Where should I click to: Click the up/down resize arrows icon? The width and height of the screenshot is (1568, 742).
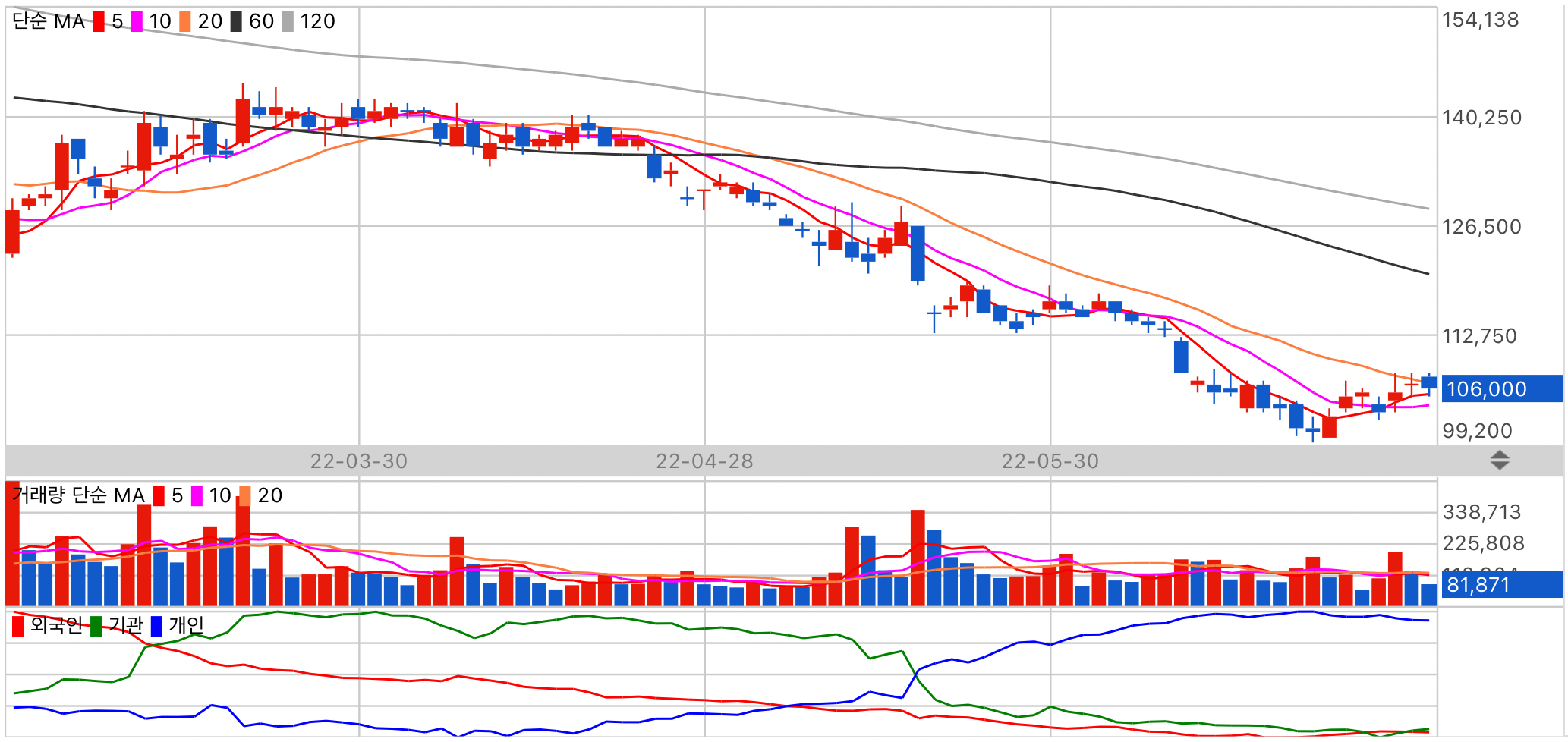1500,461
